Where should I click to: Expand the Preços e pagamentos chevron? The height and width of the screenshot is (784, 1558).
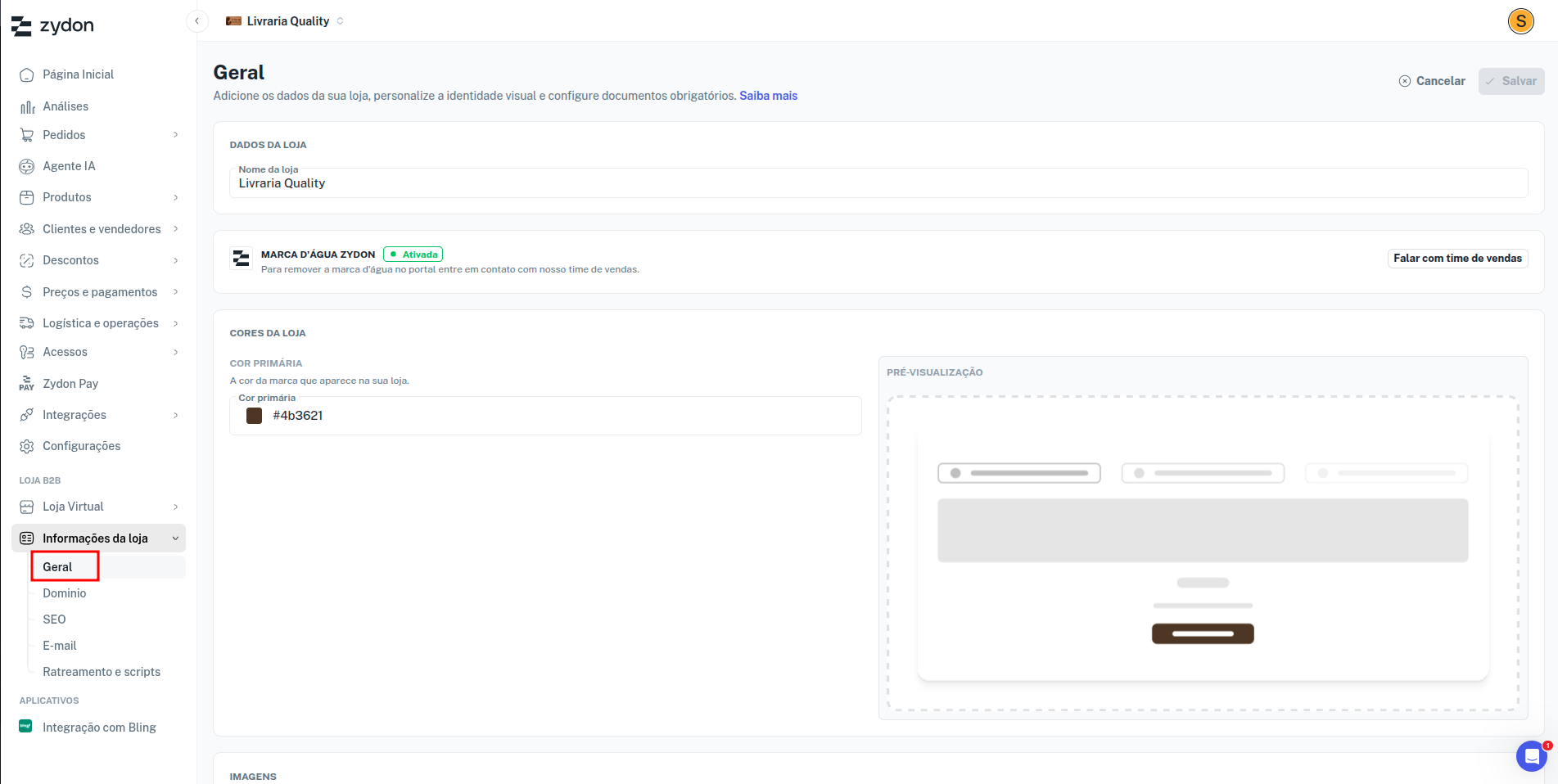pos(175,292)
